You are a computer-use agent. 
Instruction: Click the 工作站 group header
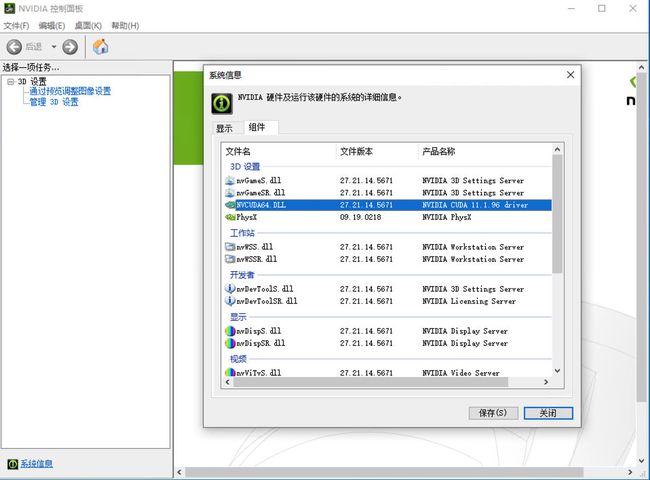click(242, 233)
